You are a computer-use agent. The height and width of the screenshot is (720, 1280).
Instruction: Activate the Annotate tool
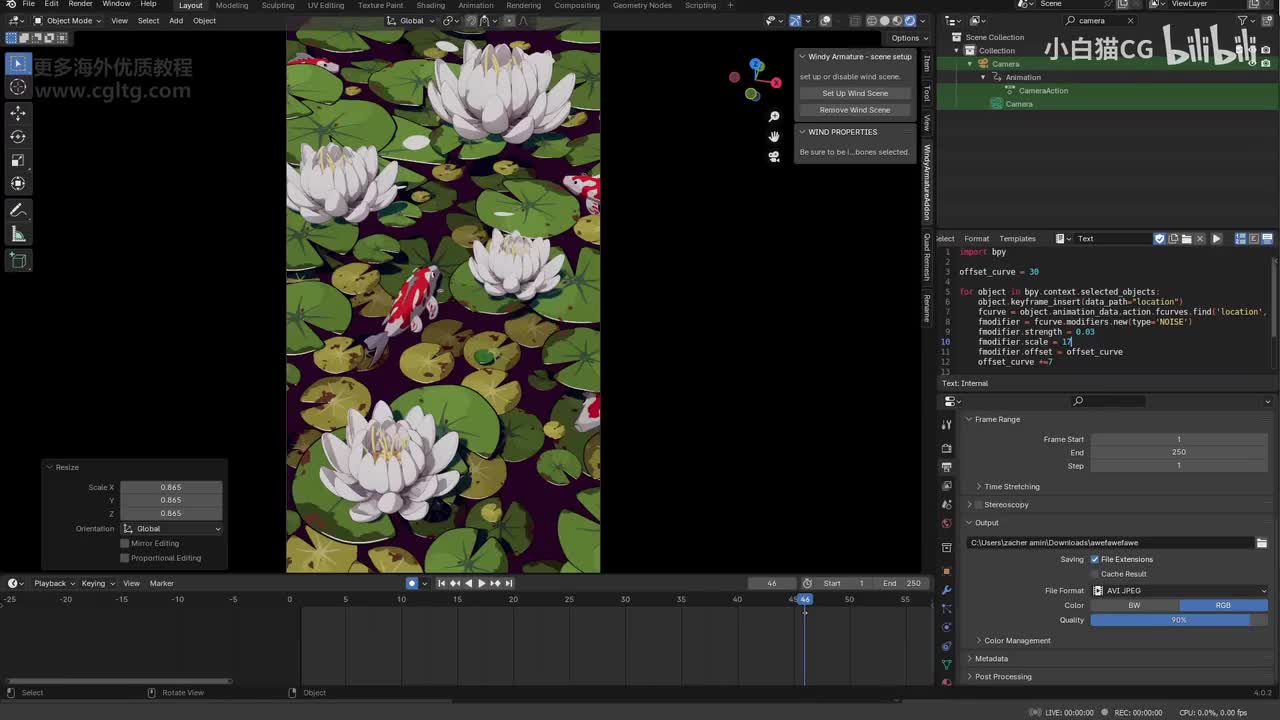pos(18,210)
